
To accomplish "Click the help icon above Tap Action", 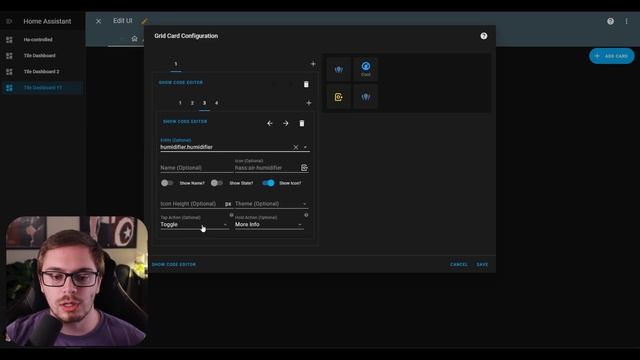I will (231, 215).
